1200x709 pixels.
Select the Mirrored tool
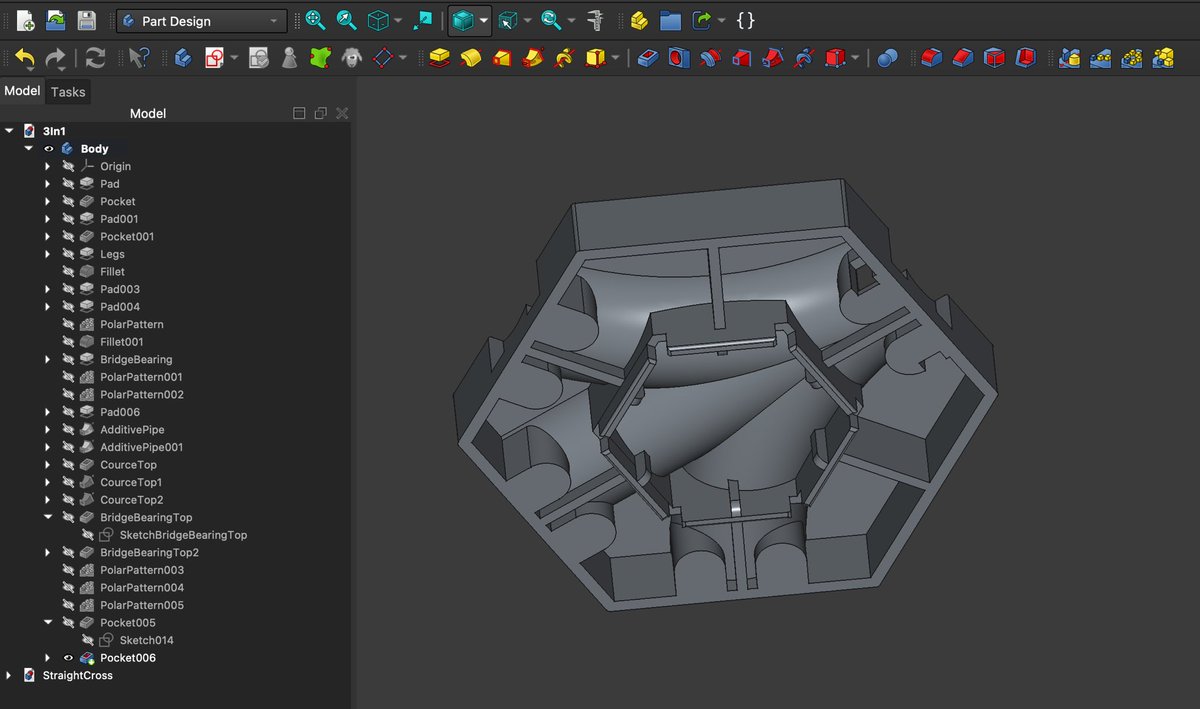pos(1069,59)
